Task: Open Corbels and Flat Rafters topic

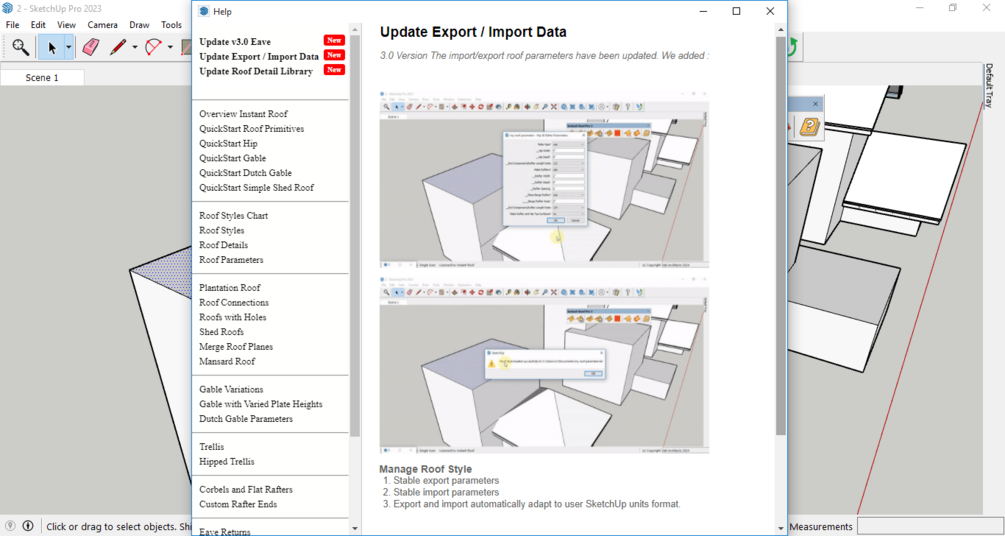Action: click(x=246, y=490)
